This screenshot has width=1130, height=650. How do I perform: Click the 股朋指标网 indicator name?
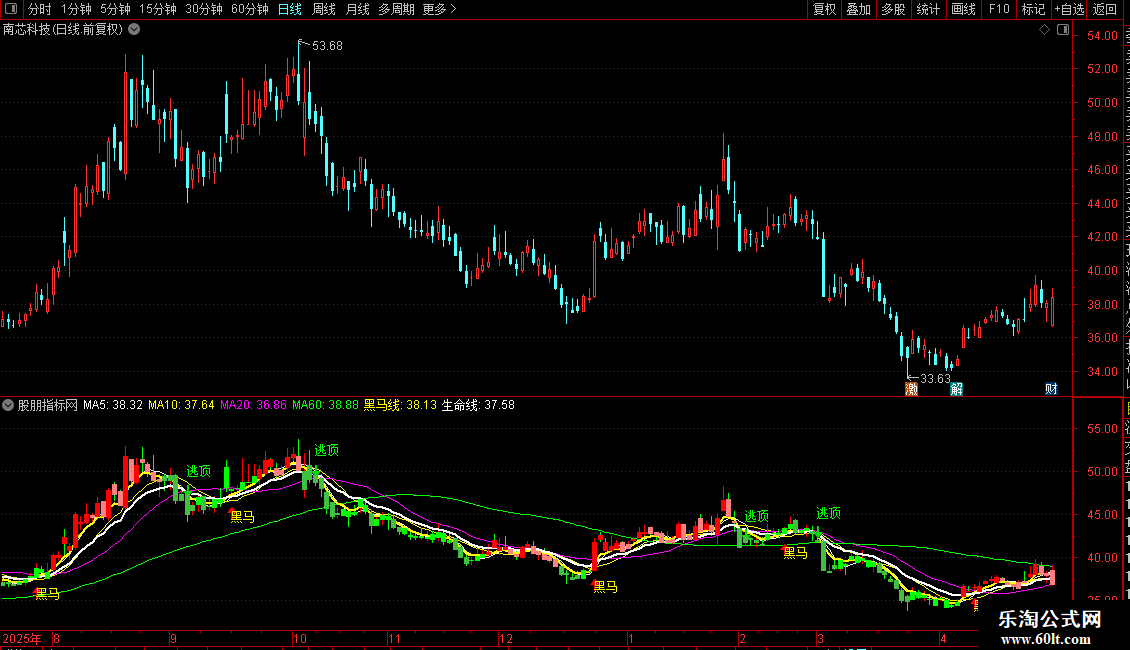(x=48, y=405)
